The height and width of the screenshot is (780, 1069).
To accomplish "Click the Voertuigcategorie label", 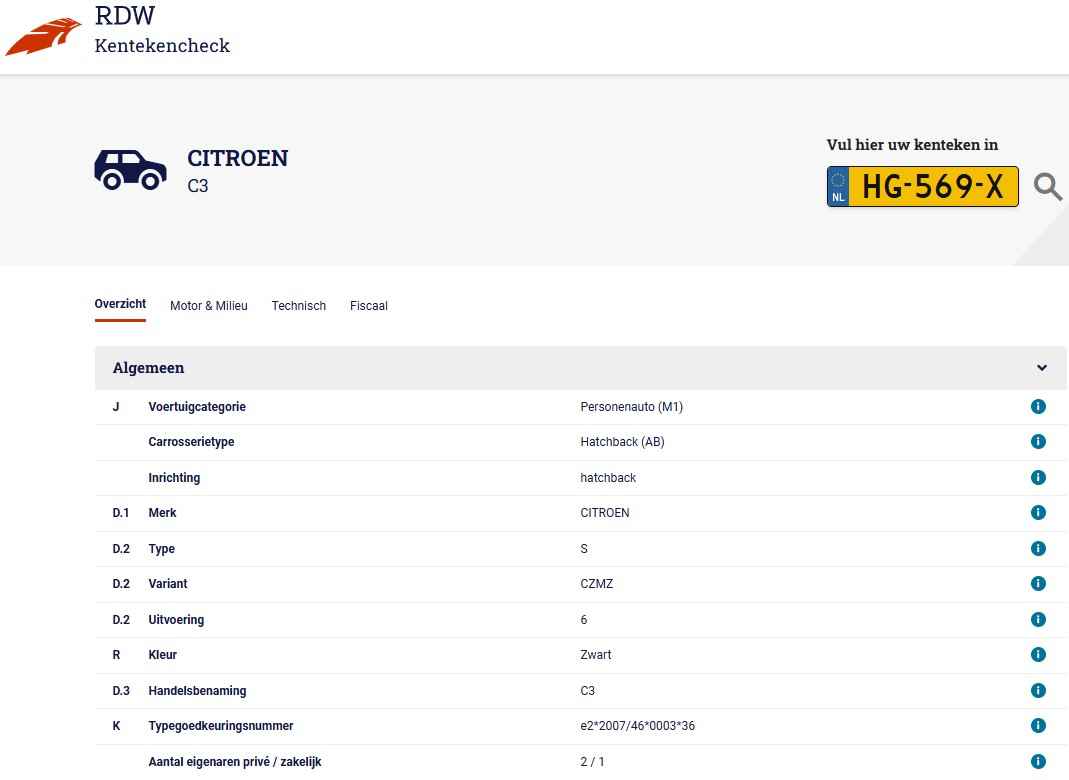I will tap(197, 407).
